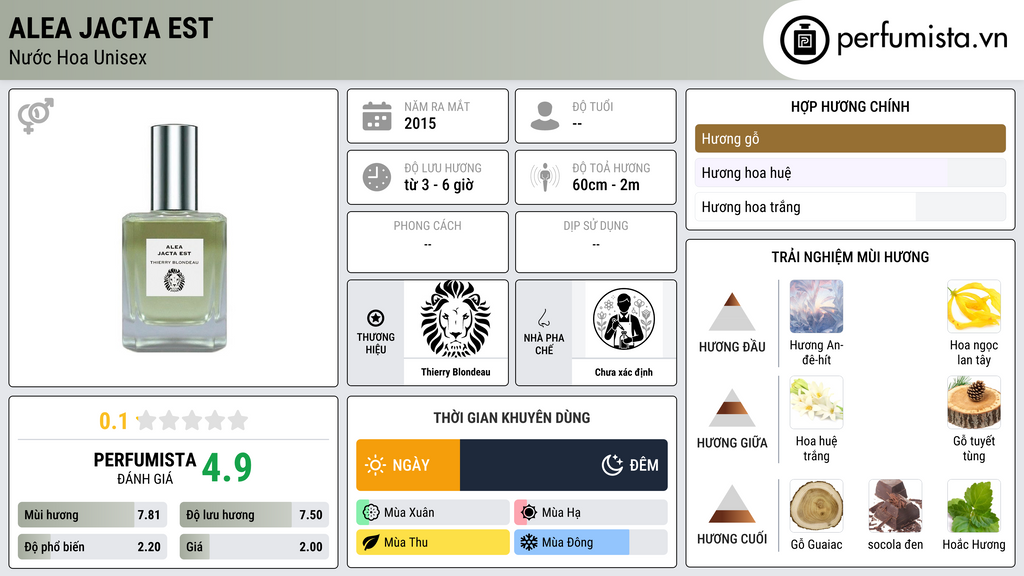Click the 0.1 user rating number
This screenshot has height=576, width=1024.
(x=114, y=421)
